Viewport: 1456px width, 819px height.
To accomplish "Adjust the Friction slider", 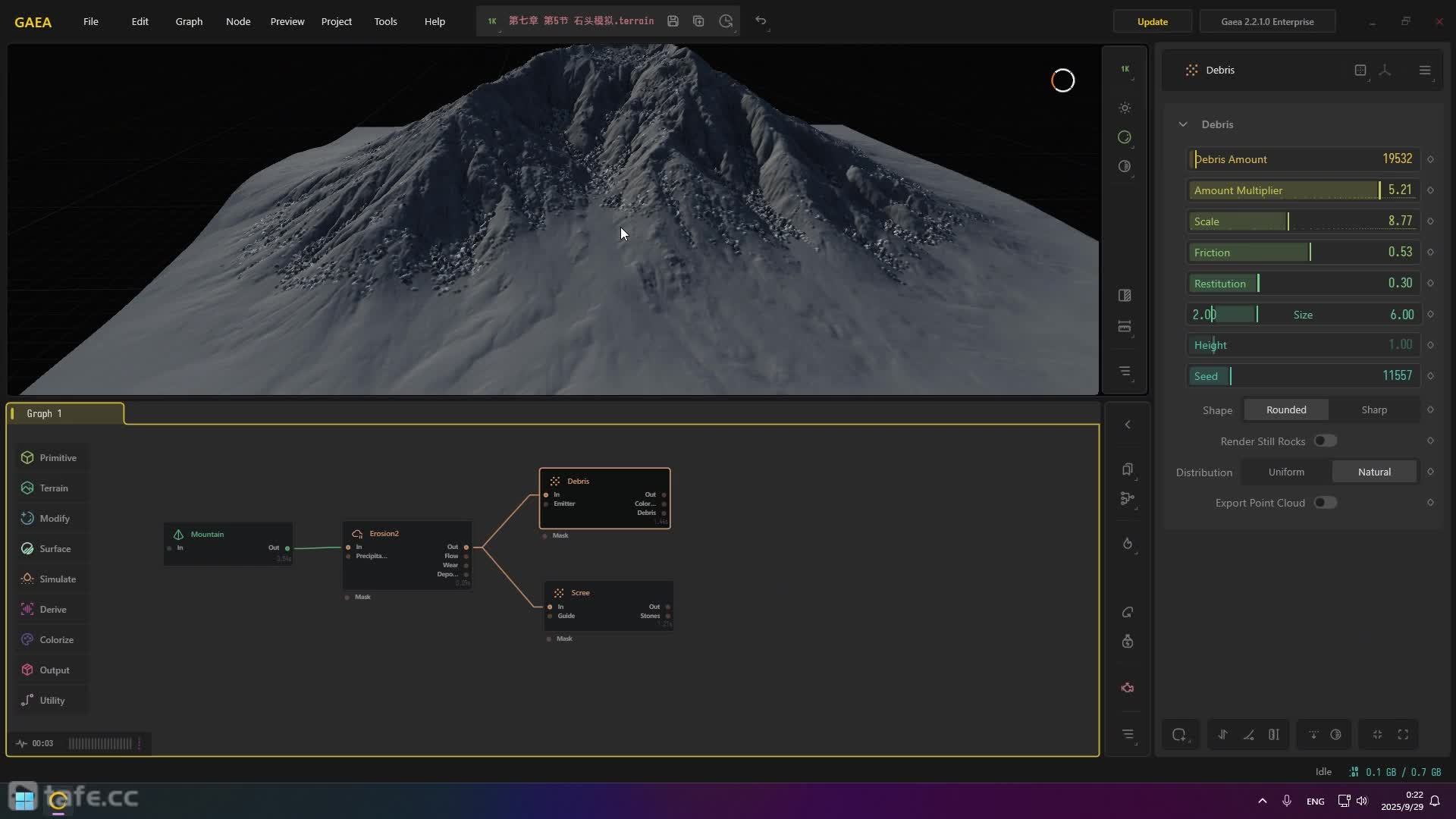I will (x=1310, y=253).
